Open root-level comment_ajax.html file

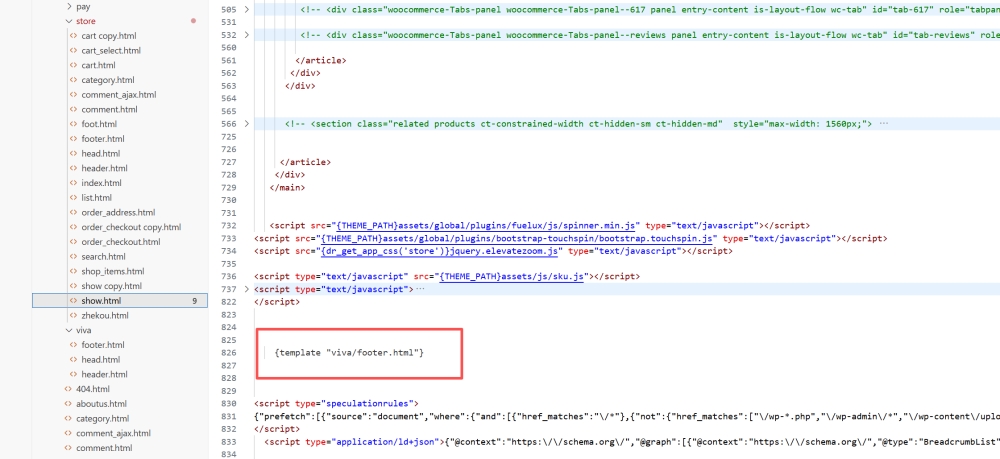point(114,433)
